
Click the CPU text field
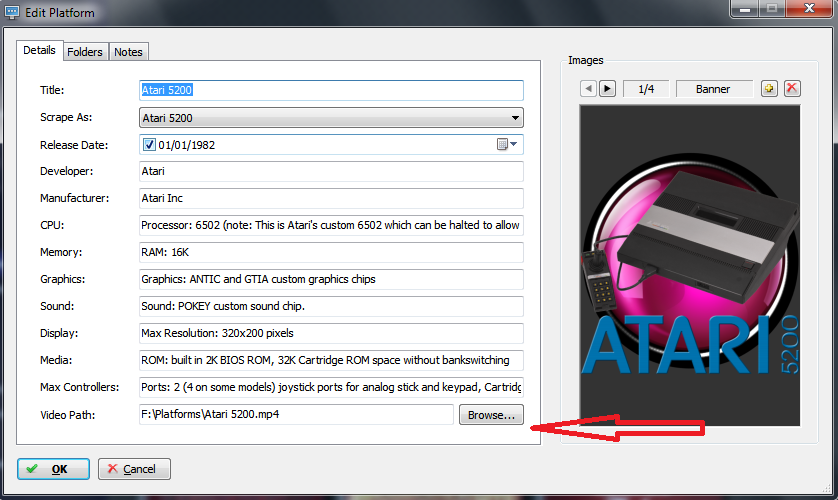331,225
